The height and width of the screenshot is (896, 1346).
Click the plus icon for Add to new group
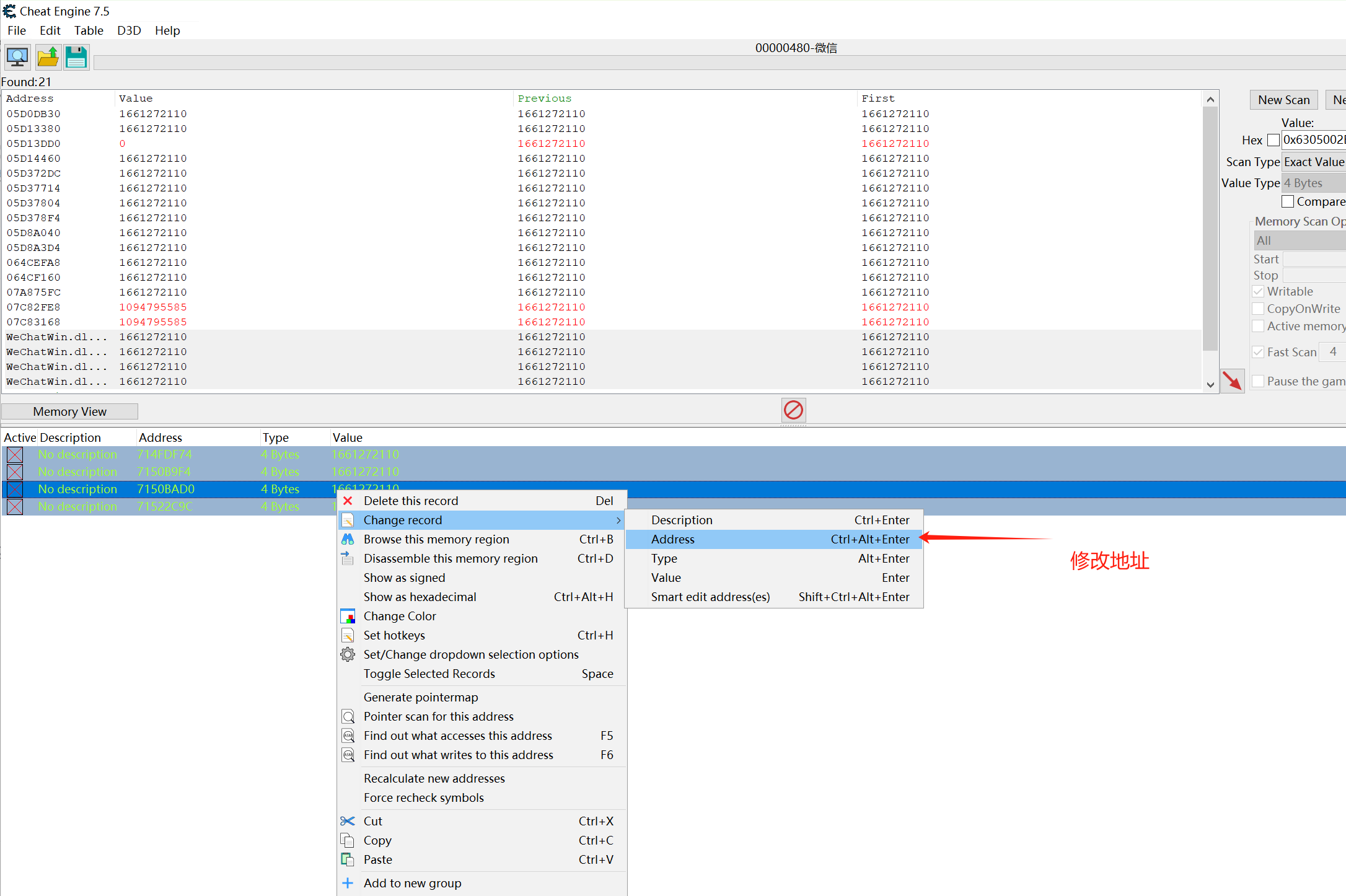pyautogui.click(x=348, y=883)
